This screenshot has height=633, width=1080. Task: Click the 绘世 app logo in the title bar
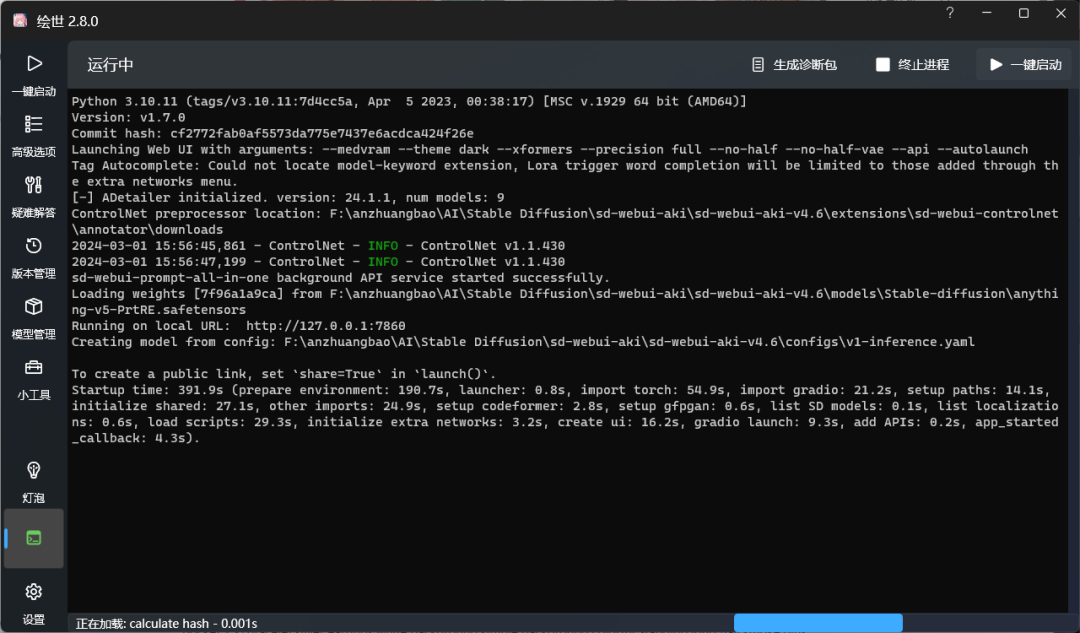click(18, 20)
